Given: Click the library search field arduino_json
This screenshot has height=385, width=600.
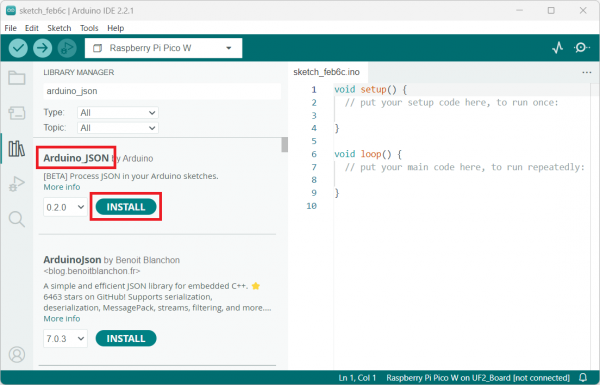Looking at the screenshot, I should [162, 91].
